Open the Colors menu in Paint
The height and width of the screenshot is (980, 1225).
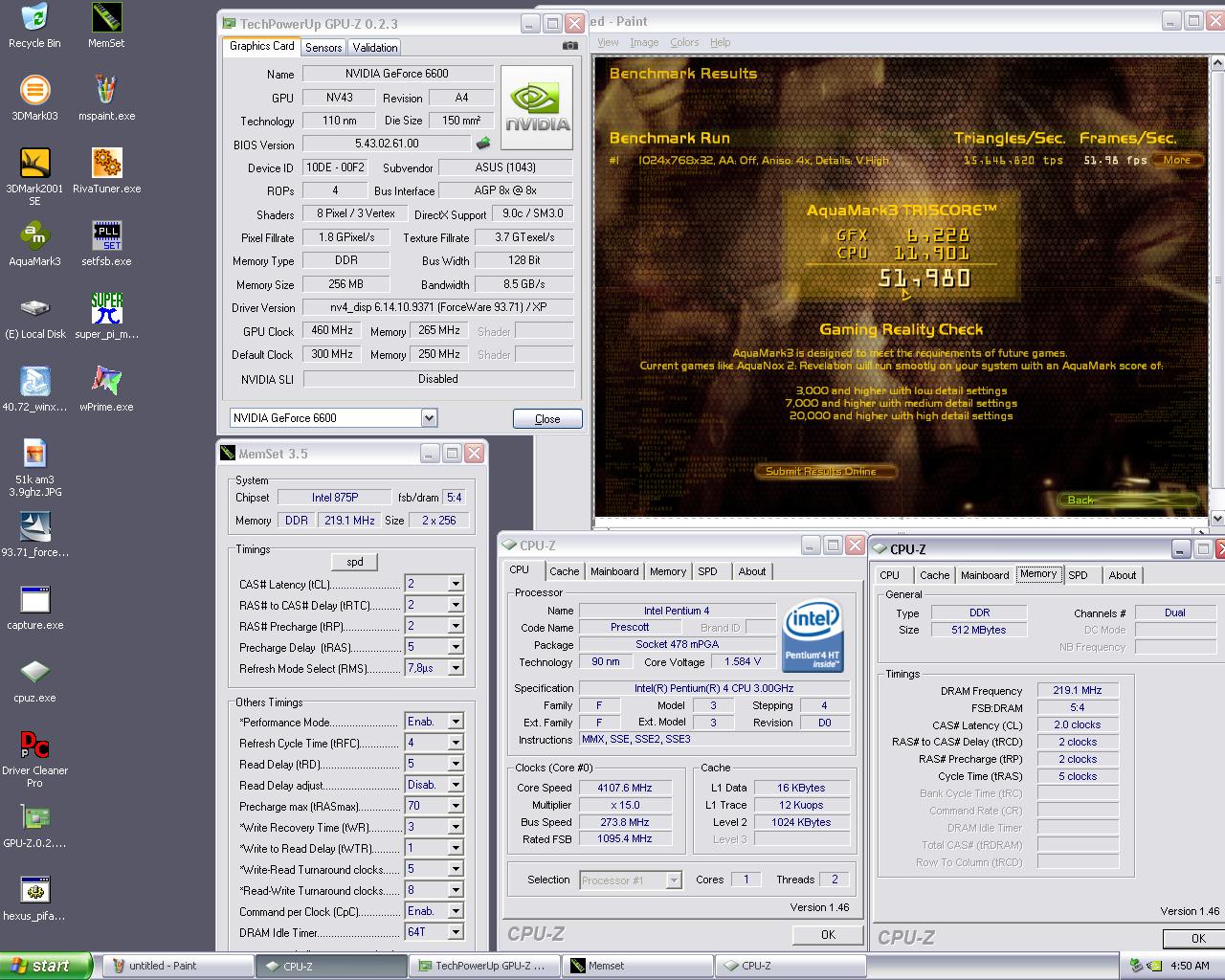tap(684, 42)
